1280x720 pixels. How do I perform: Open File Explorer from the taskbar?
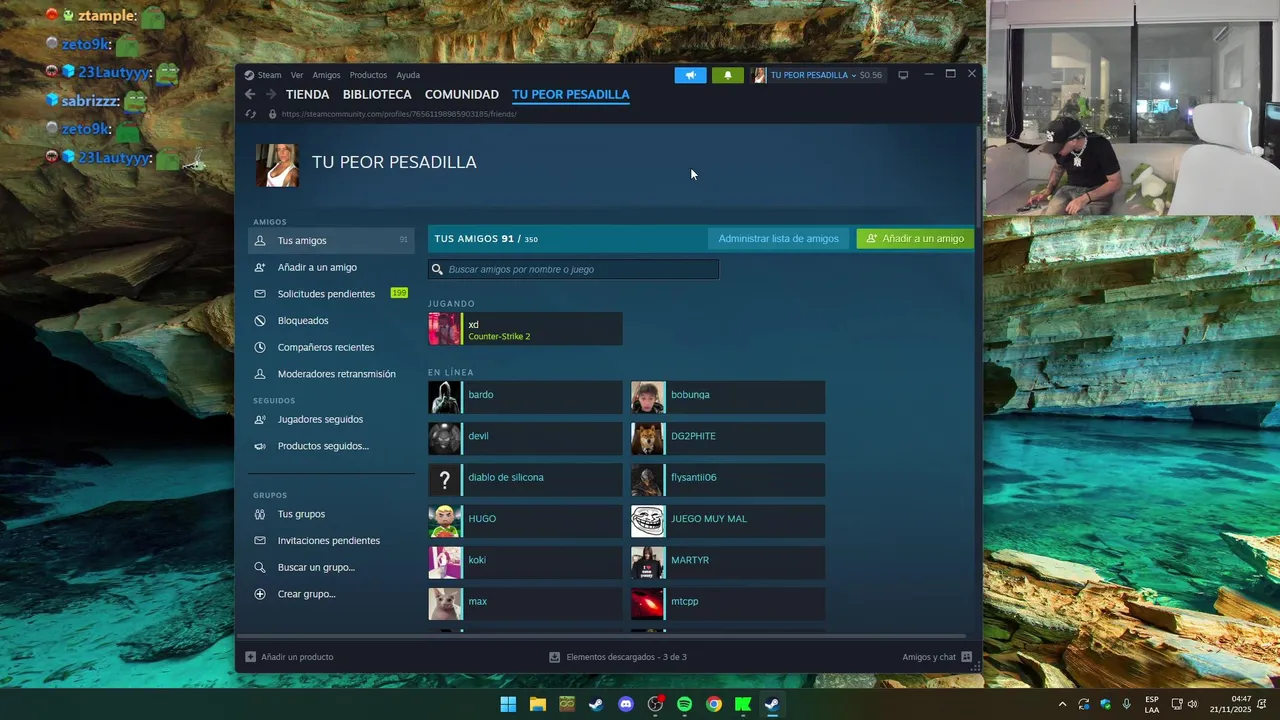pos(537,704)
